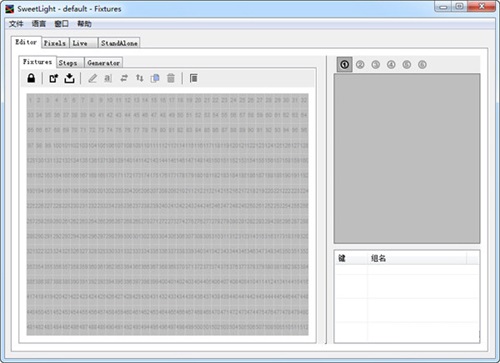
Task: Click the copy fixtures icon
Action: [x=155, y=78]
